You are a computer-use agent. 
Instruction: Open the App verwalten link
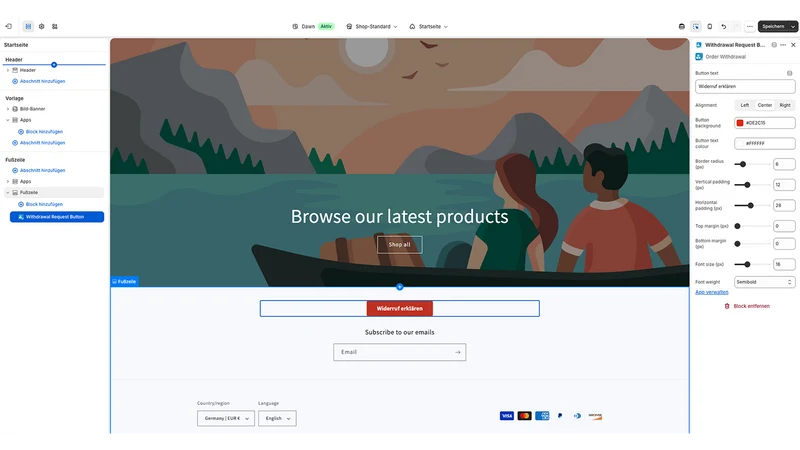pyautogui.click(x=712, y=292)
